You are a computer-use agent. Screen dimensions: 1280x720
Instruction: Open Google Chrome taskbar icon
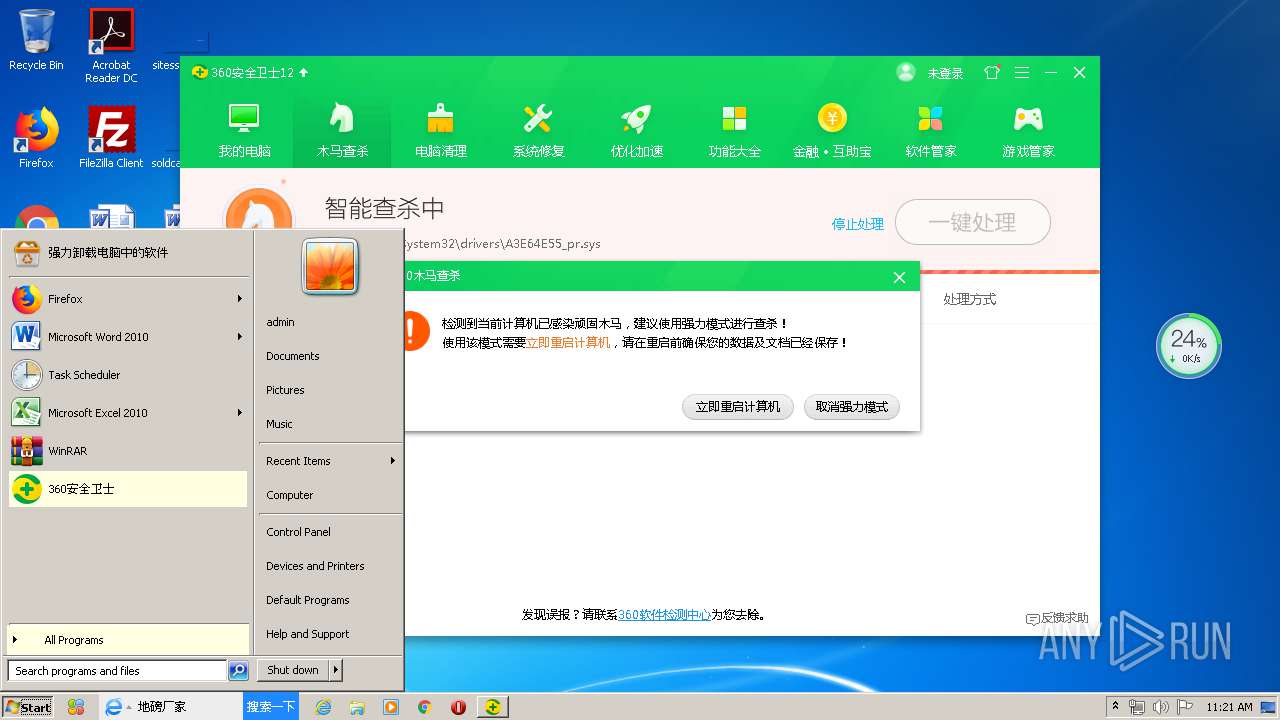(x=424, y=707)
